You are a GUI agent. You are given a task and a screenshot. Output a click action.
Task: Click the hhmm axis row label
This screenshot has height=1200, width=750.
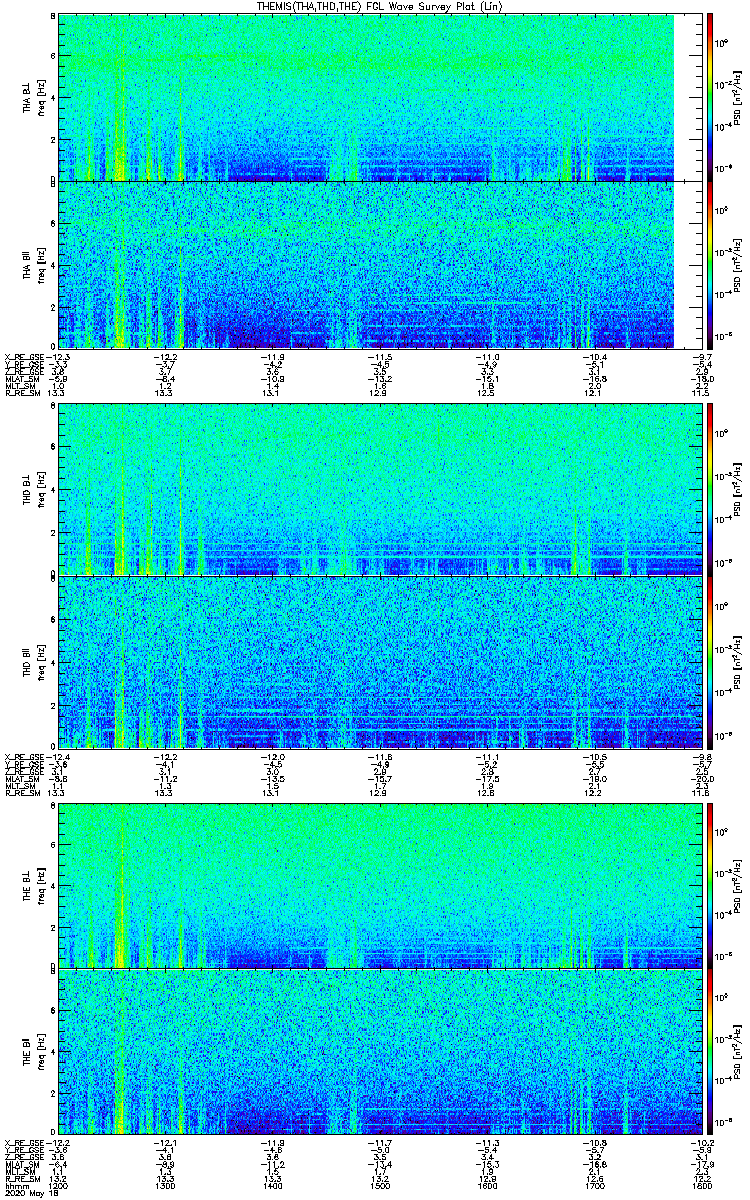pyautogui.click(x=15, y=1185)
